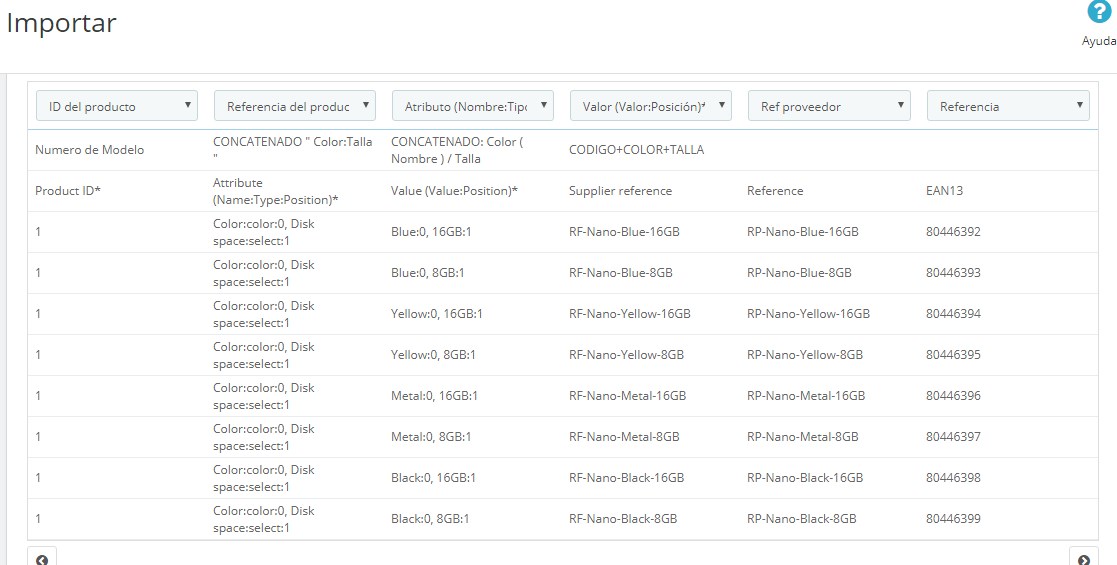Screen dimensions: 1117x565
Task: Click the "CODIGO+COLOR+TALLA" cell
Action: tap(636, 150)
